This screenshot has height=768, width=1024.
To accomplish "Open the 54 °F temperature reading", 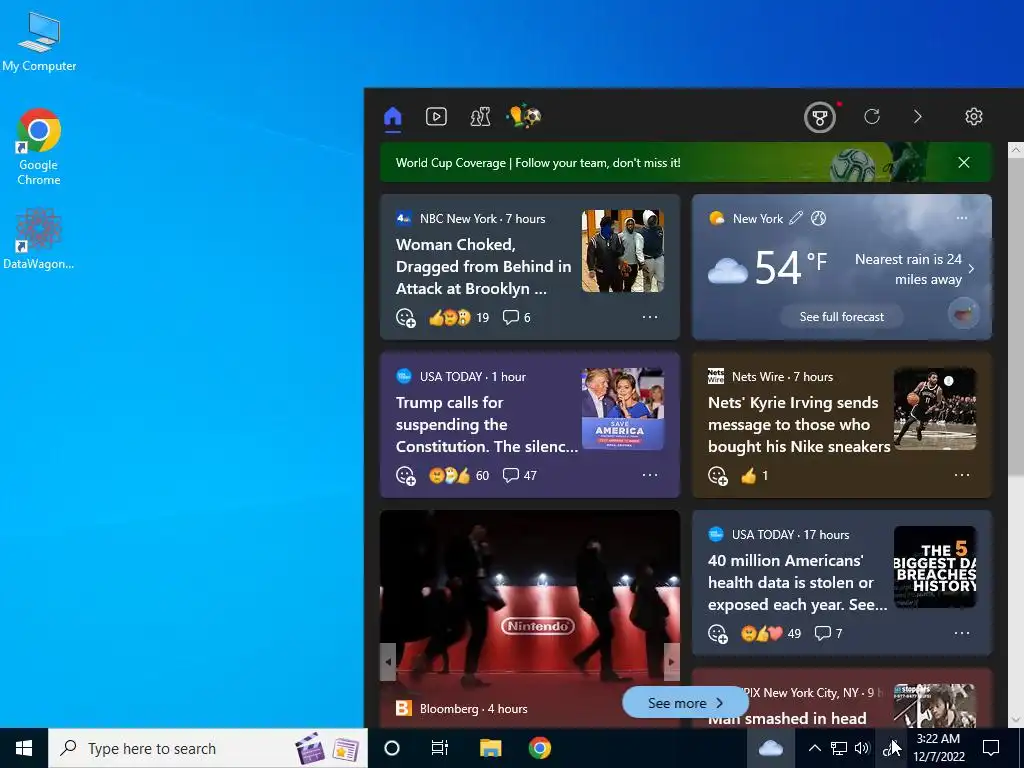I will pyautogui.click(x=790, y=267).
